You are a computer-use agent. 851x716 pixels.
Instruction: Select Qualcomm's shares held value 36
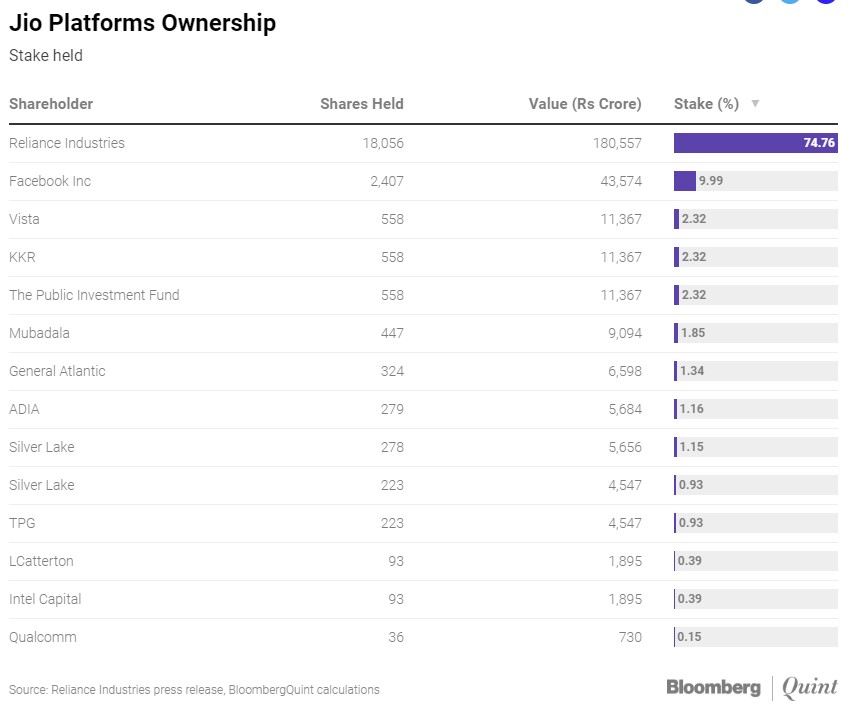point(396,637)
